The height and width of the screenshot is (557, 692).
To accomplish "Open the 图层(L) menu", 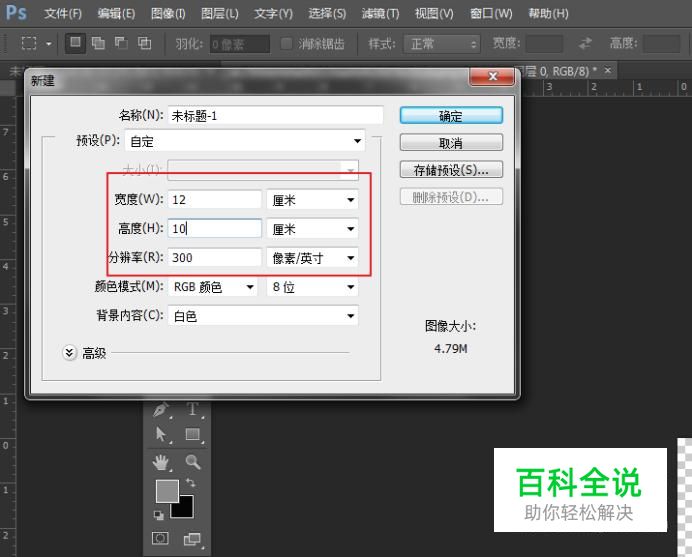I will click(x=219, y=14).
